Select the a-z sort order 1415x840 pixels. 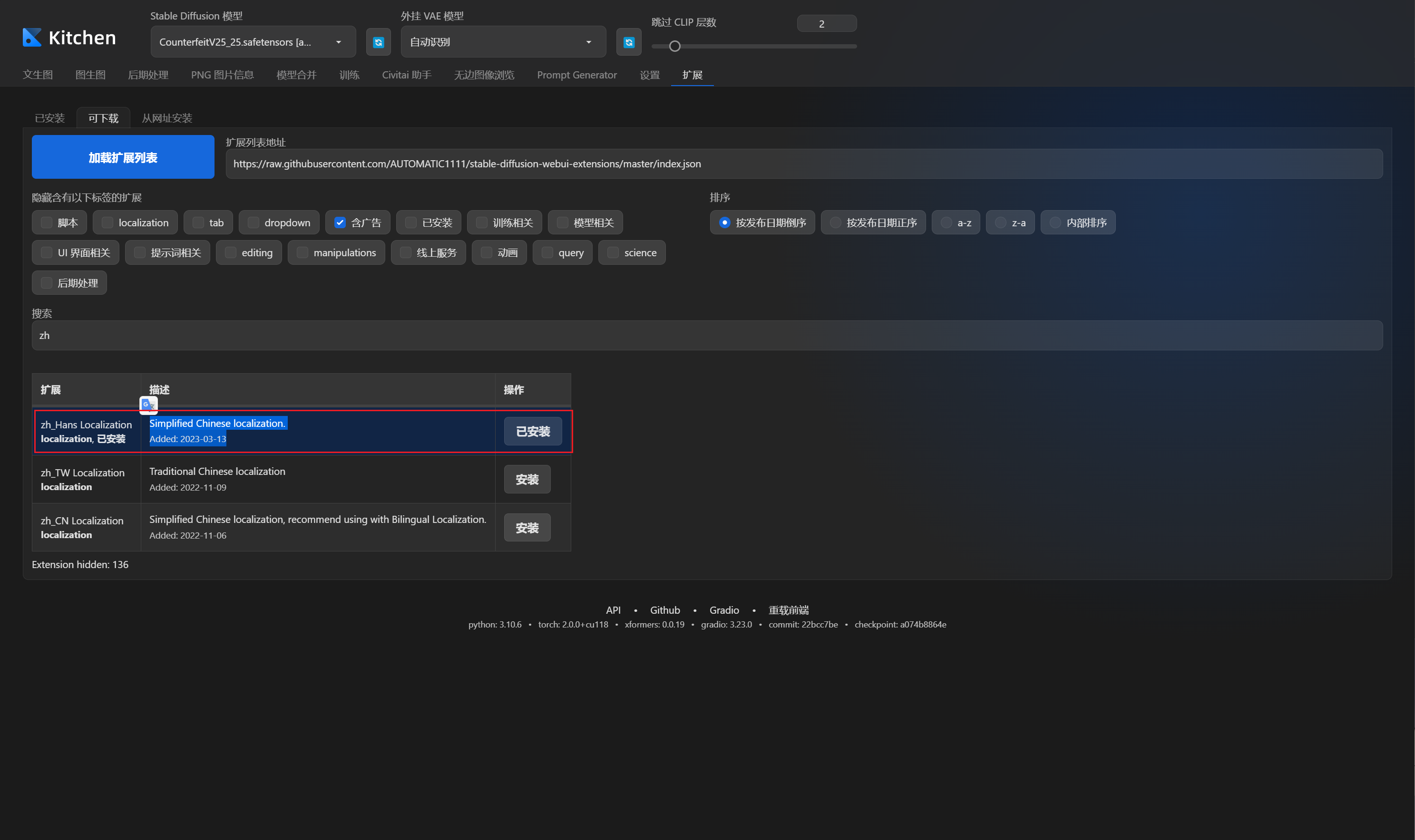click(946, 222)
